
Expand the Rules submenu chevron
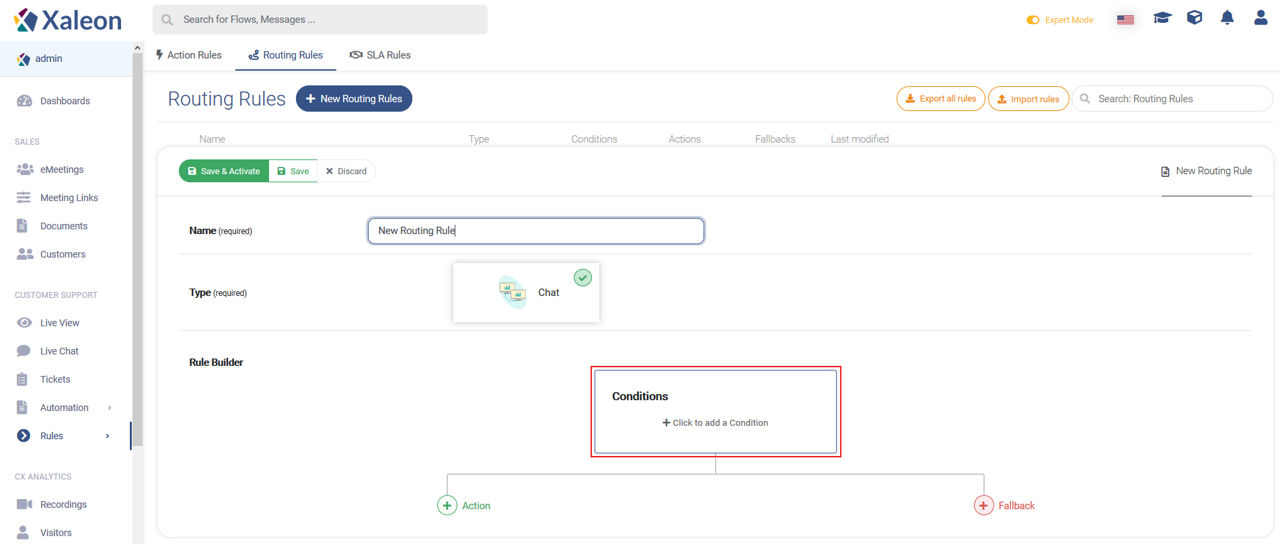pos(108,436)
